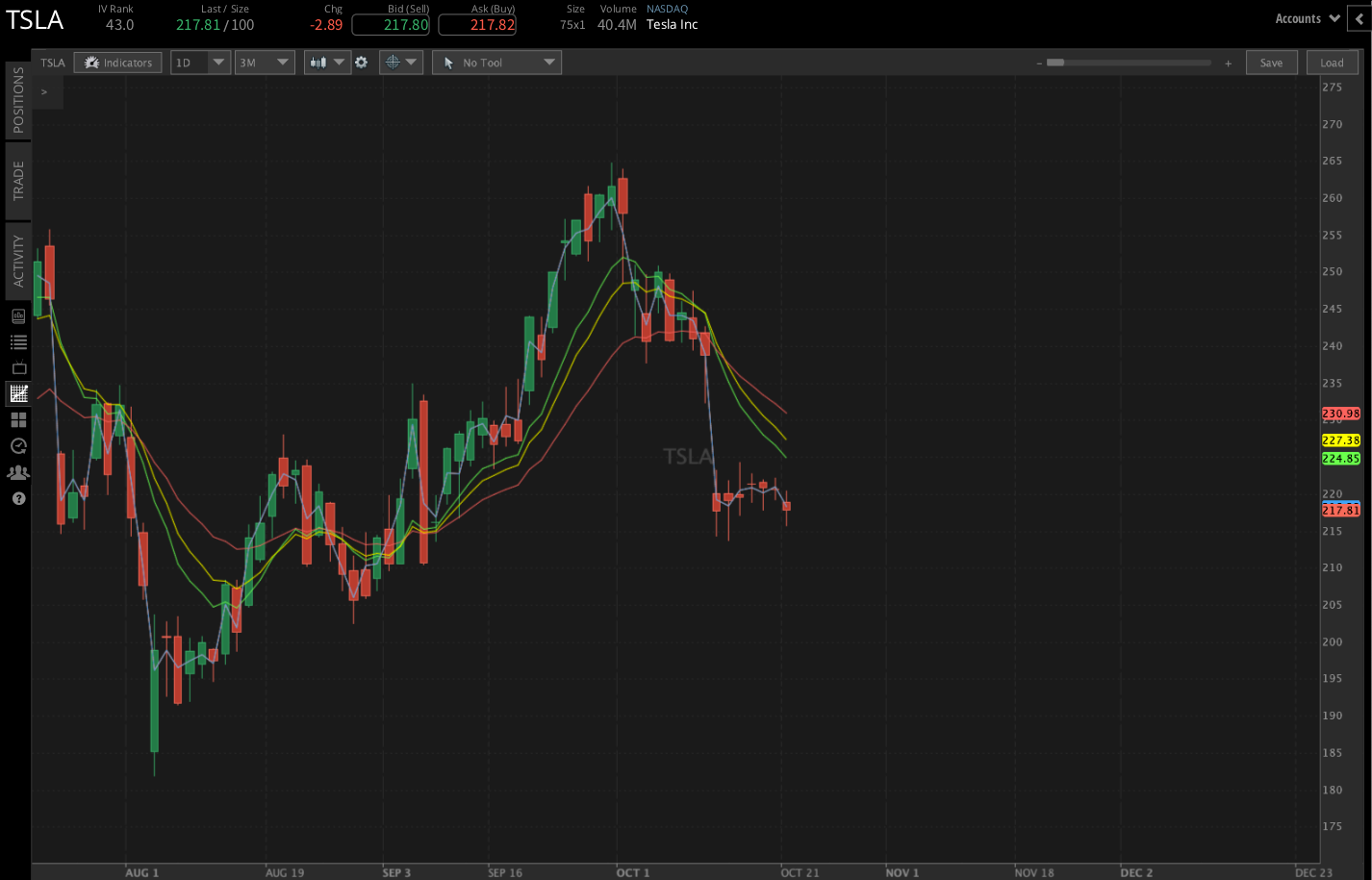Toggle the No Tool cursor selector
The width and height of the screenshot is (1372, 880).
[496, 62]
